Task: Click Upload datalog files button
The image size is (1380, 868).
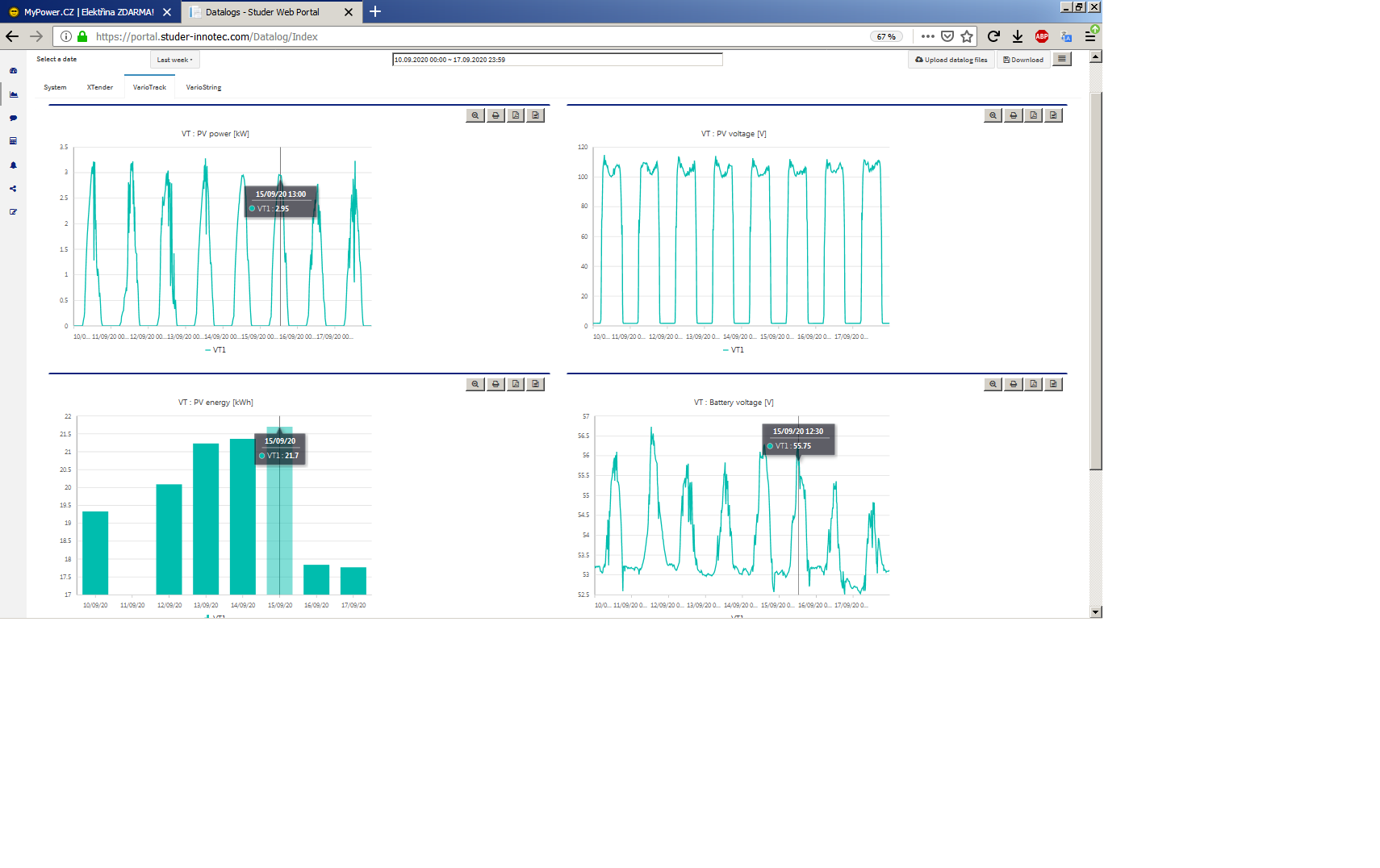Action: pos(951,60)
